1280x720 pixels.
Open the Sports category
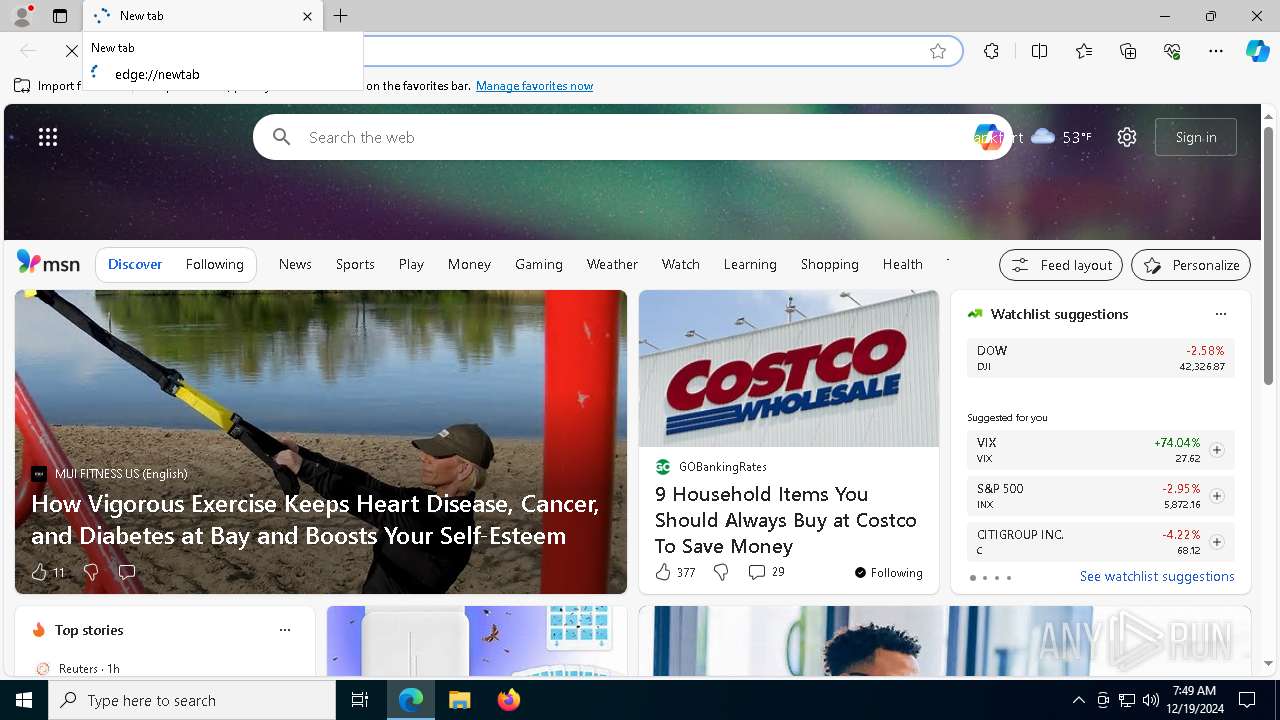(x=355, y=264)
